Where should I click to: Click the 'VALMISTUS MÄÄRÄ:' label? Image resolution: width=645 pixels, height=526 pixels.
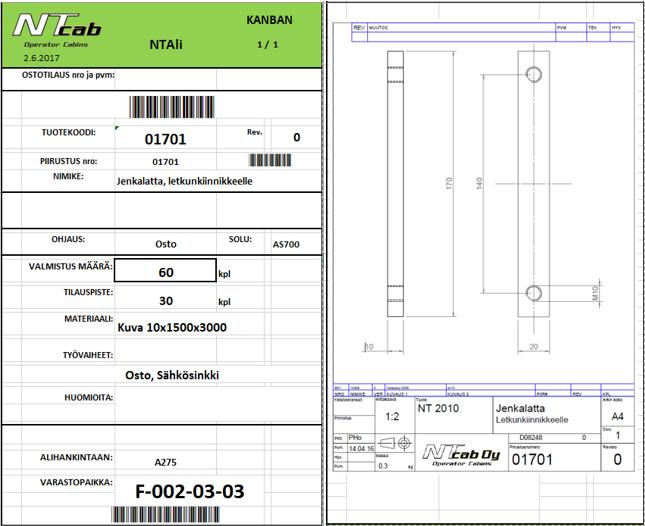(x=71, y=266)
